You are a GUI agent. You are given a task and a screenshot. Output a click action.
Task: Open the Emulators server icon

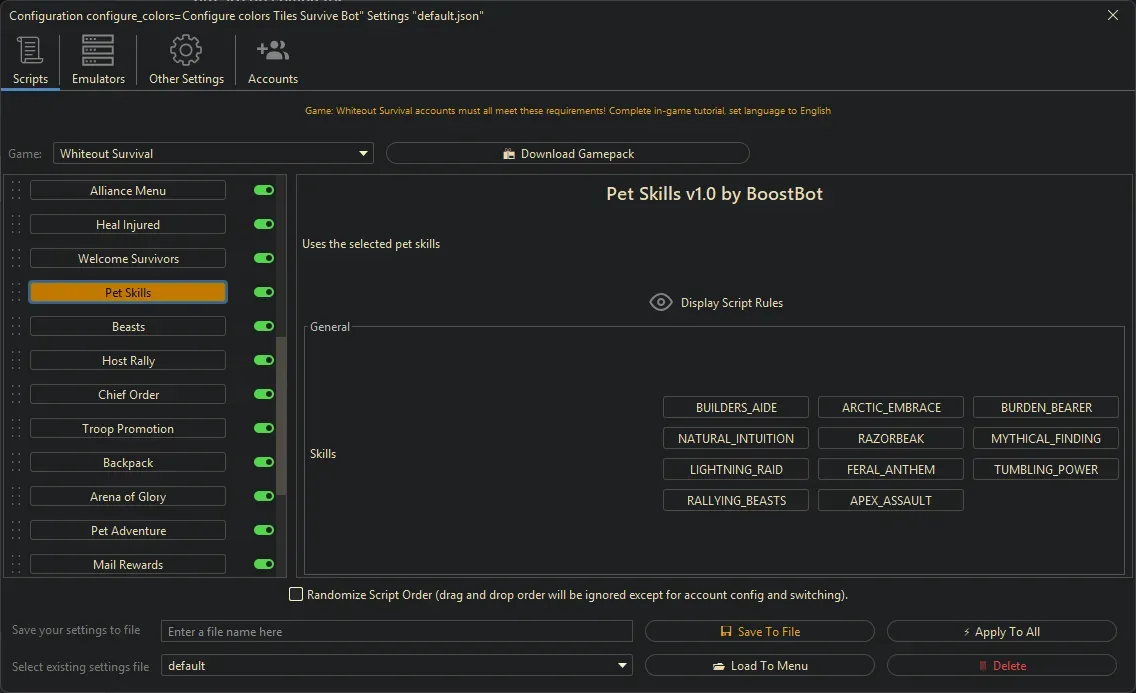pyautogui.click(x=98, y=51)
